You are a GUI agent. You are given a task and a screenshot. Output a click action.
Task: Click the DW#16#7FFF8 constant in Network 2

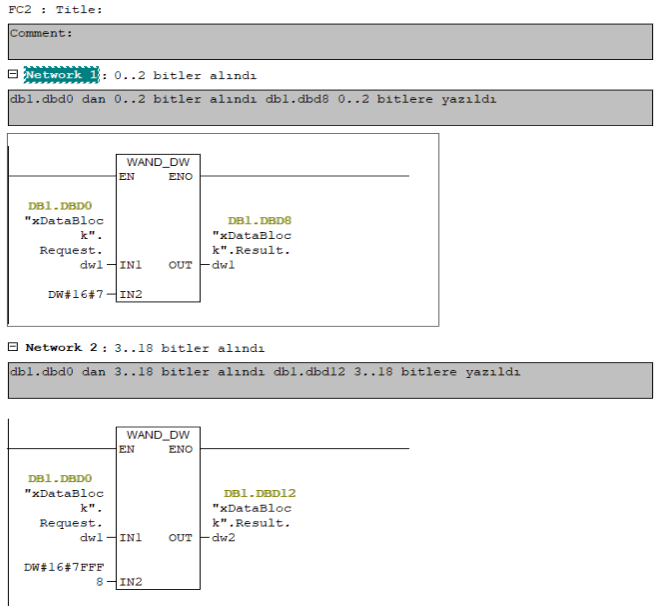coord(64,574)
